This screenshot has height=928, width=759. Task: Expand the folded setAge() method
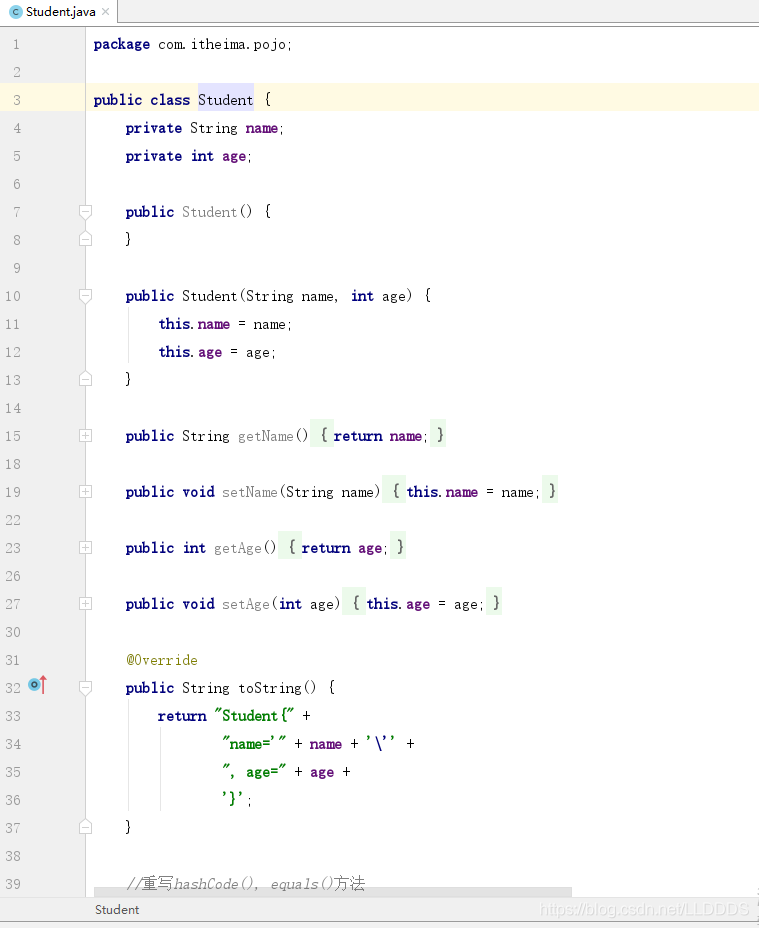pos(85,604)
